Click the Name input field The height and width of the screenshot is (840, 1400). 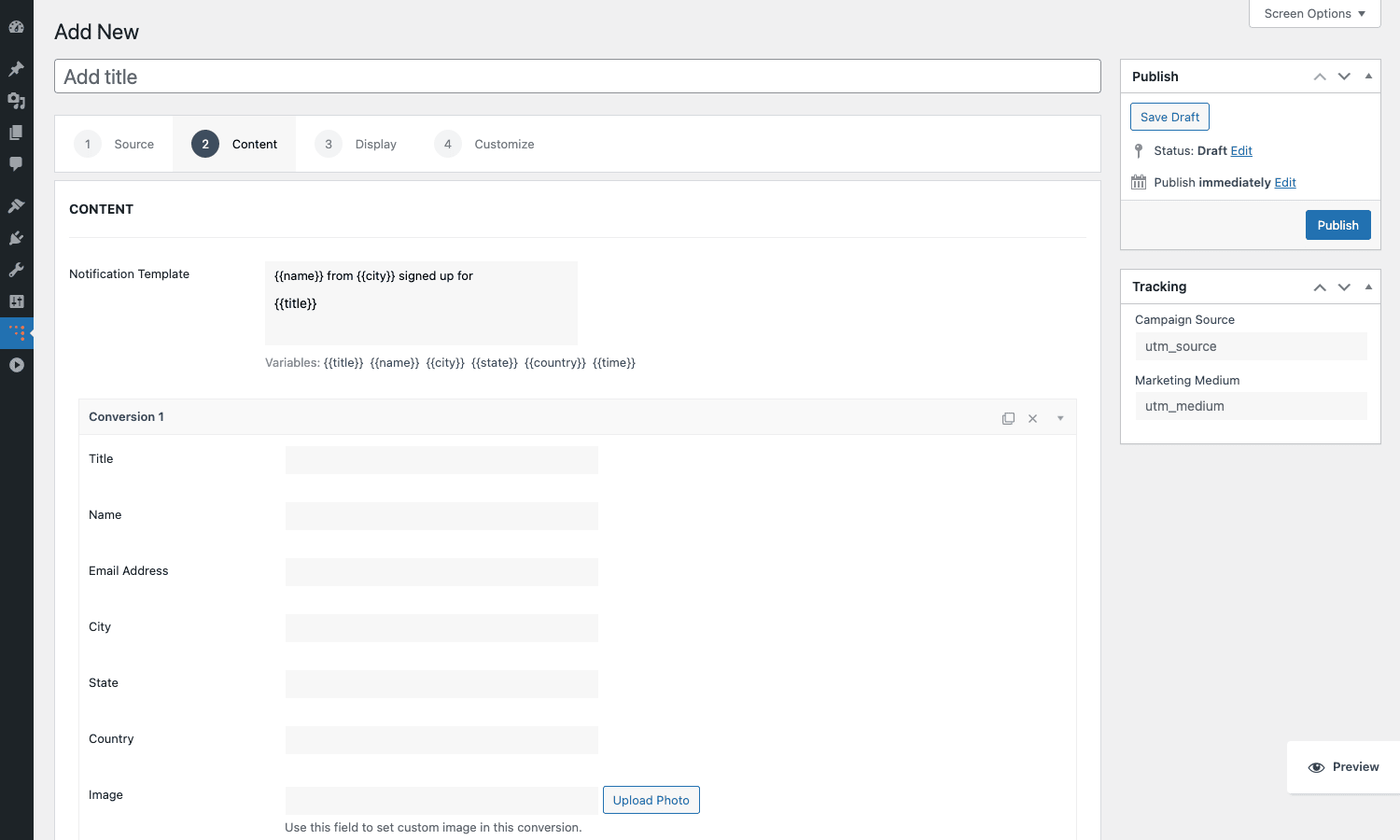441,516
